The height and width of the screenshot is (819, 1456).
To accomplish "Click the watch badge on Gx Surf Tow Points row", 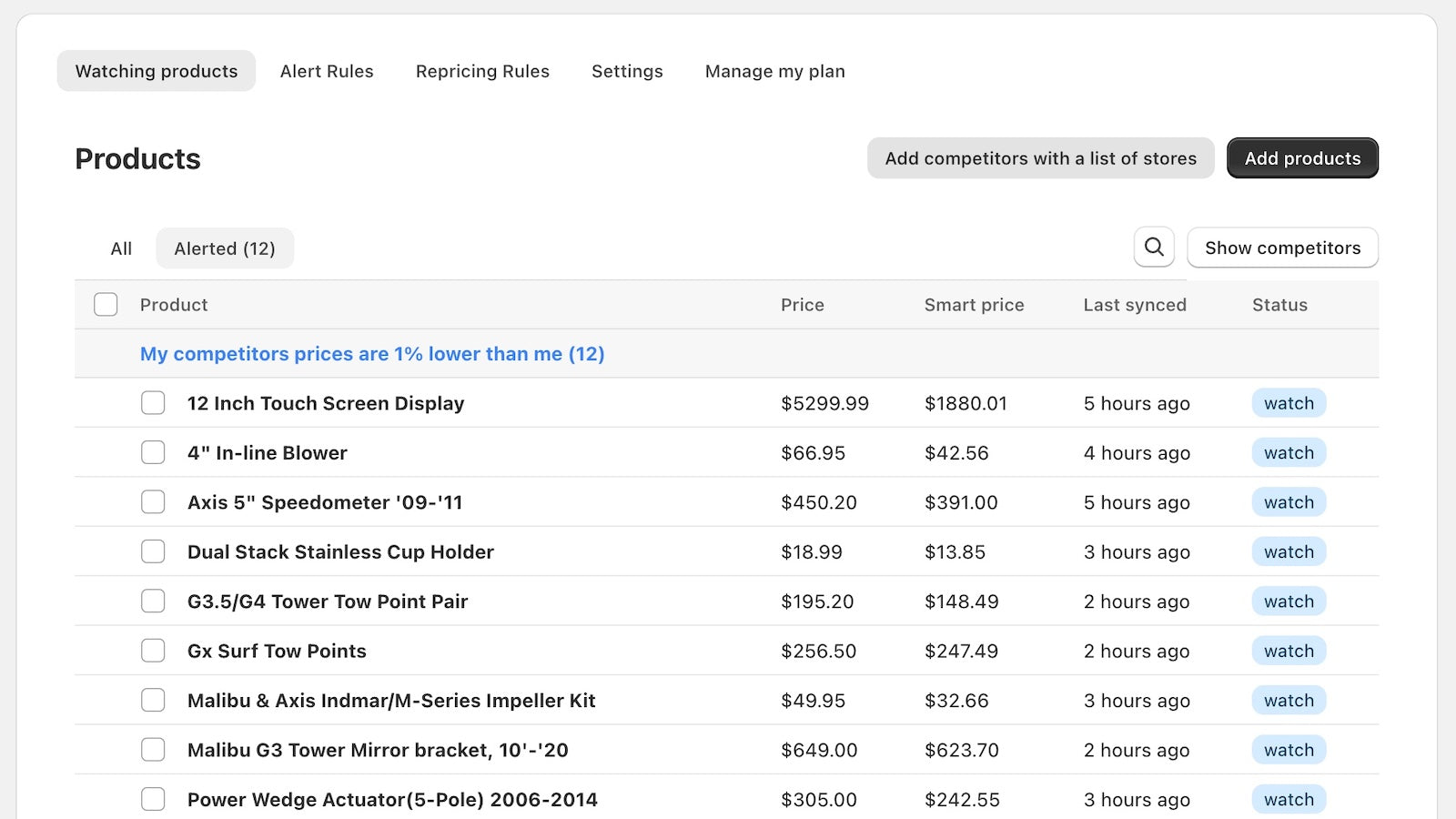I will tap(1288, 650).
